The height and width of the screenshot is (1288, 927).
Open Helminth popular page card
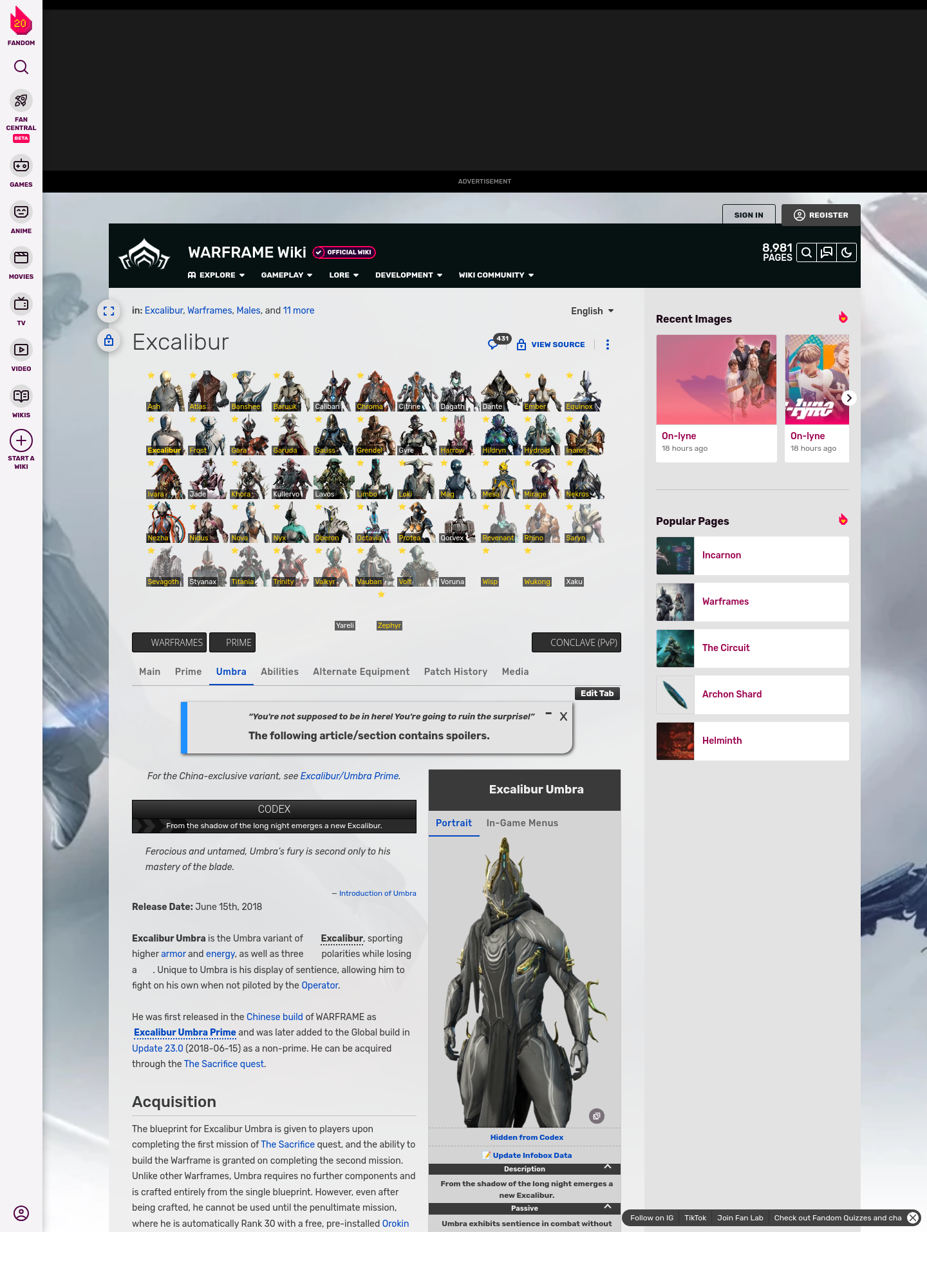coord(753,741)
